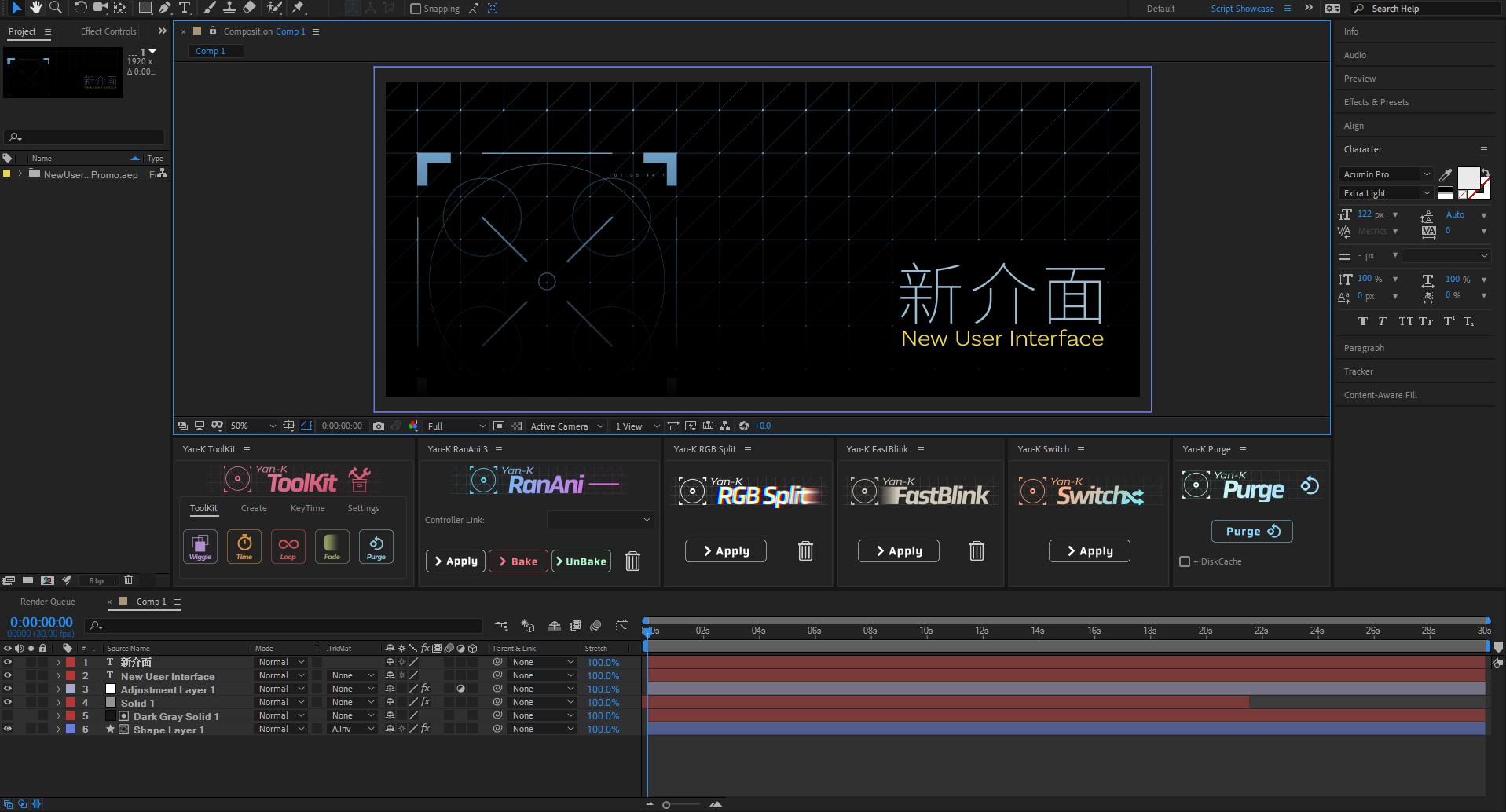Click the red label color of Solid 1 layer
The image size is (1506, 812).
71,702
